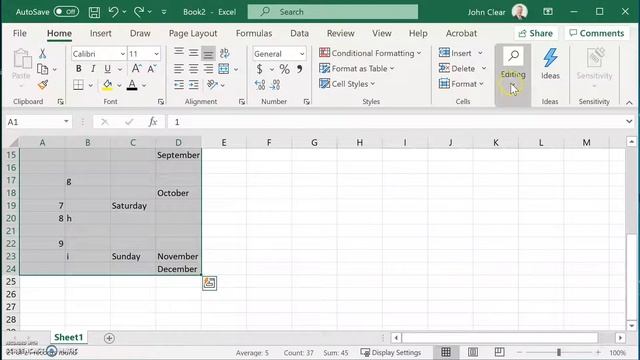640x360 pixels.
Task: Open Comments pane
Action: pos(596,33)
